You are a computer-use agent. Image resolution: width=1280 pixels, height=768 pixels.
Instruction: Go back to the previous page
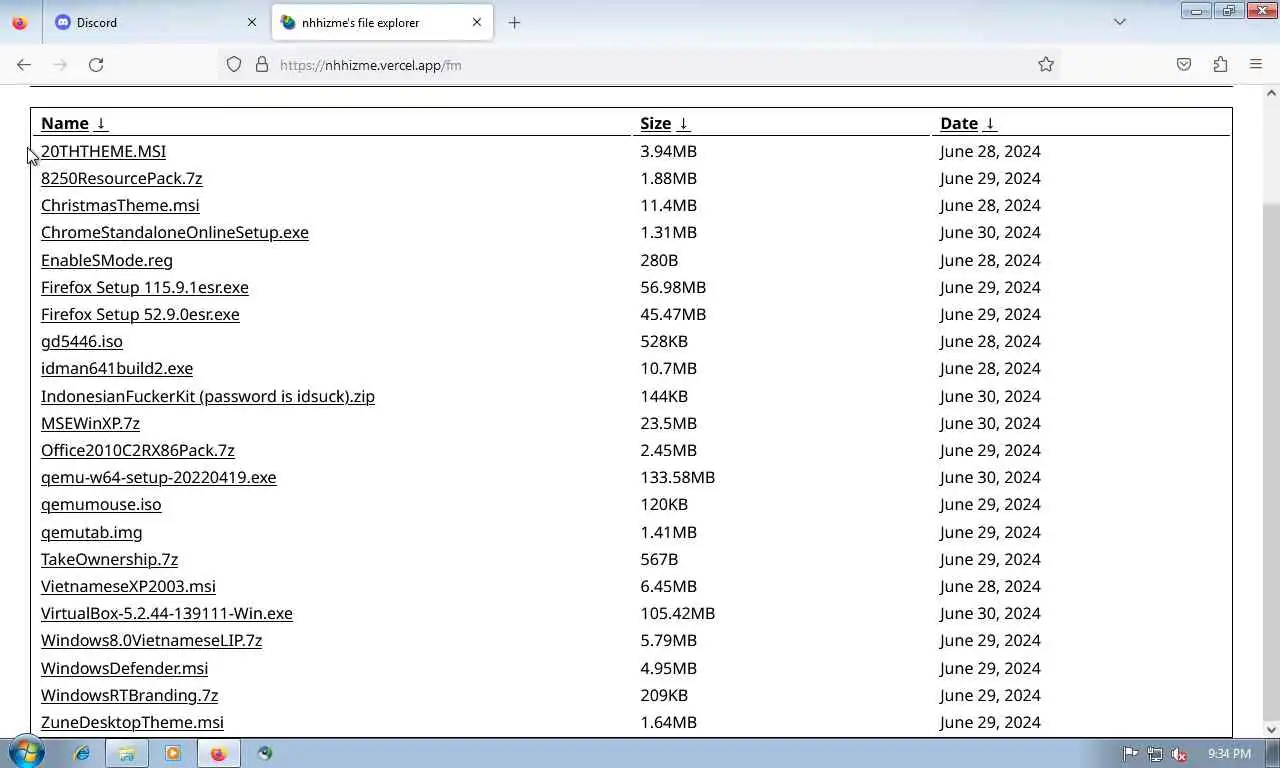point(24,65)
